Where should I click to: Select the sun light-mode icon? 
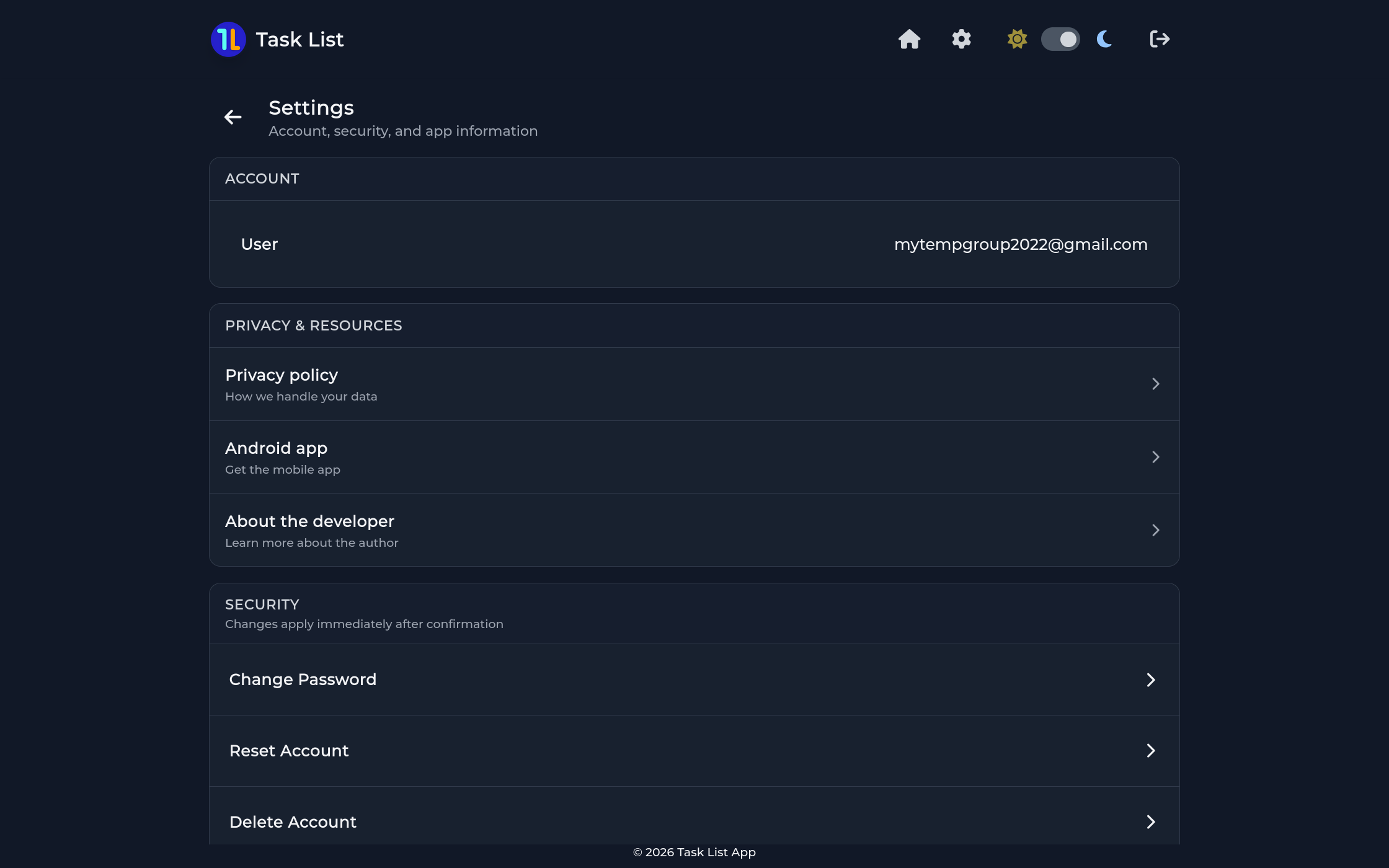point(1017,39)
